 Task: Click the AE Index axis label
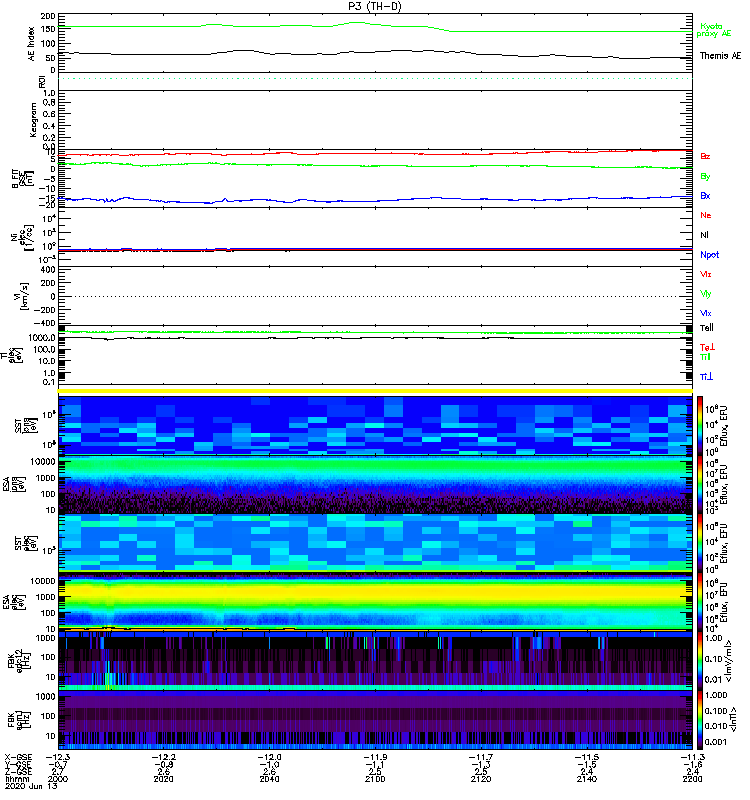(x=32, y=44)
